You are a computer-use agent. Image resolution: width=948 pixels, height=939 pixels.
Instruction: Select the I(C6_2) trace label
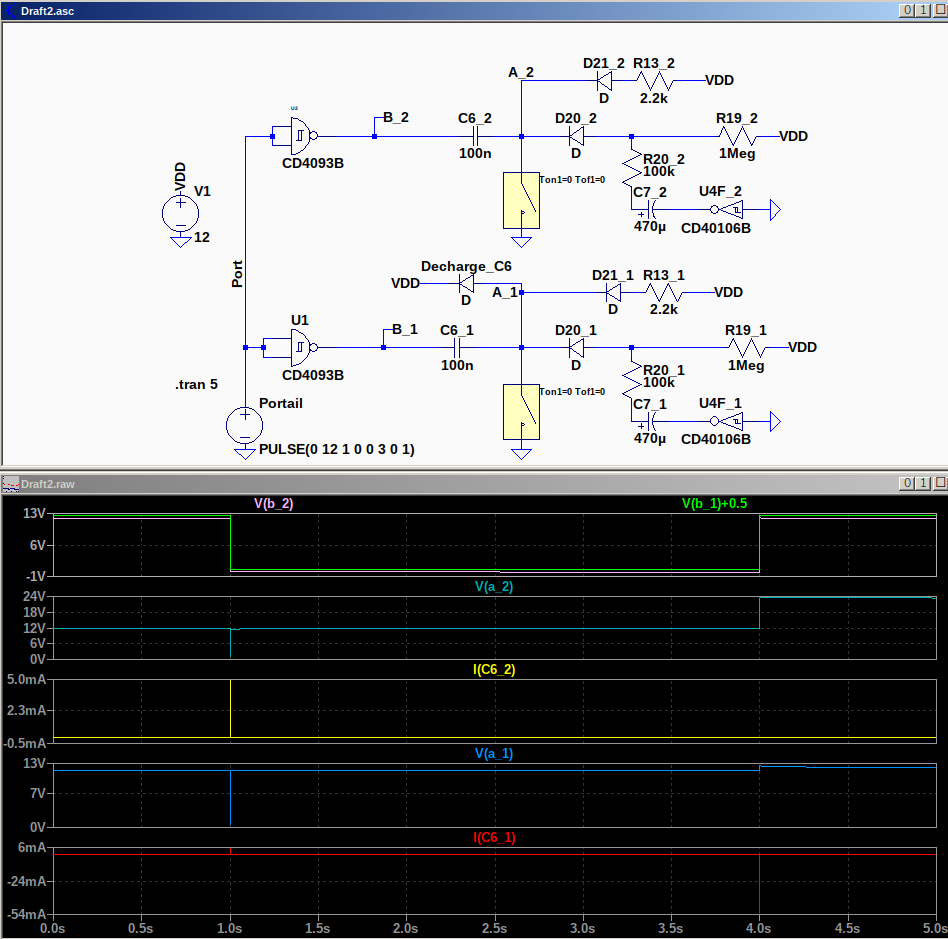(x=494, y=669)
